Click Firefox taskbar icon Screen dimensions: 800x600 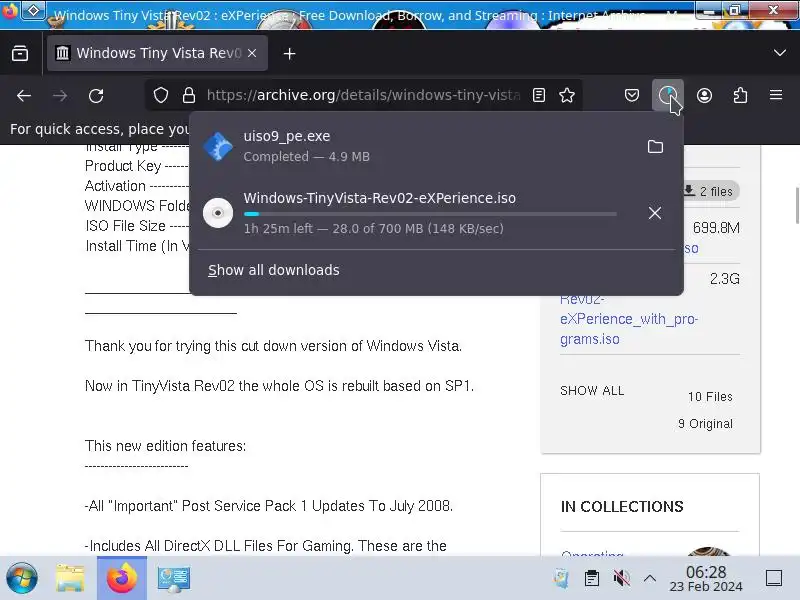[x=122, y=579]
